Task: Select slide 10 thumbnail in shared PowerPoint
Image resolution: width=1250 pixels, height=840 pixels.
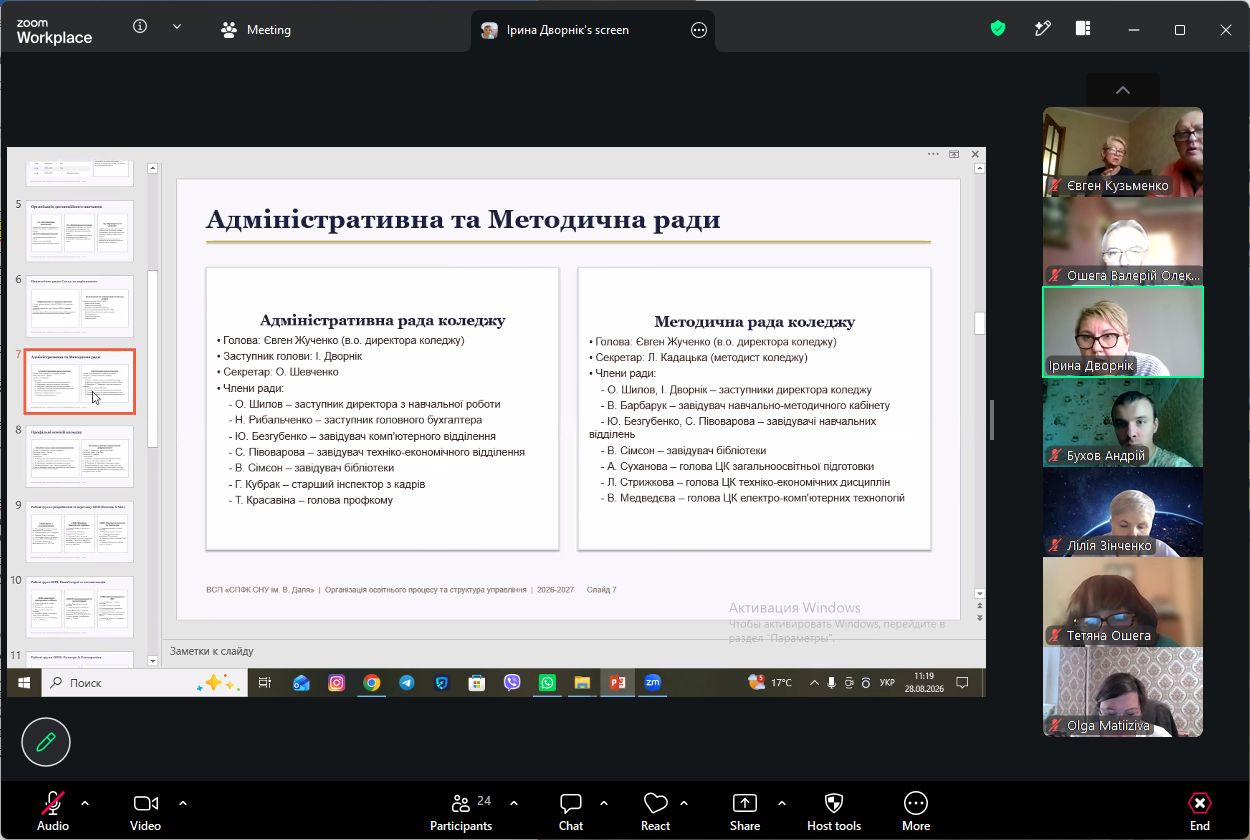Action: [x=79, y=607]
